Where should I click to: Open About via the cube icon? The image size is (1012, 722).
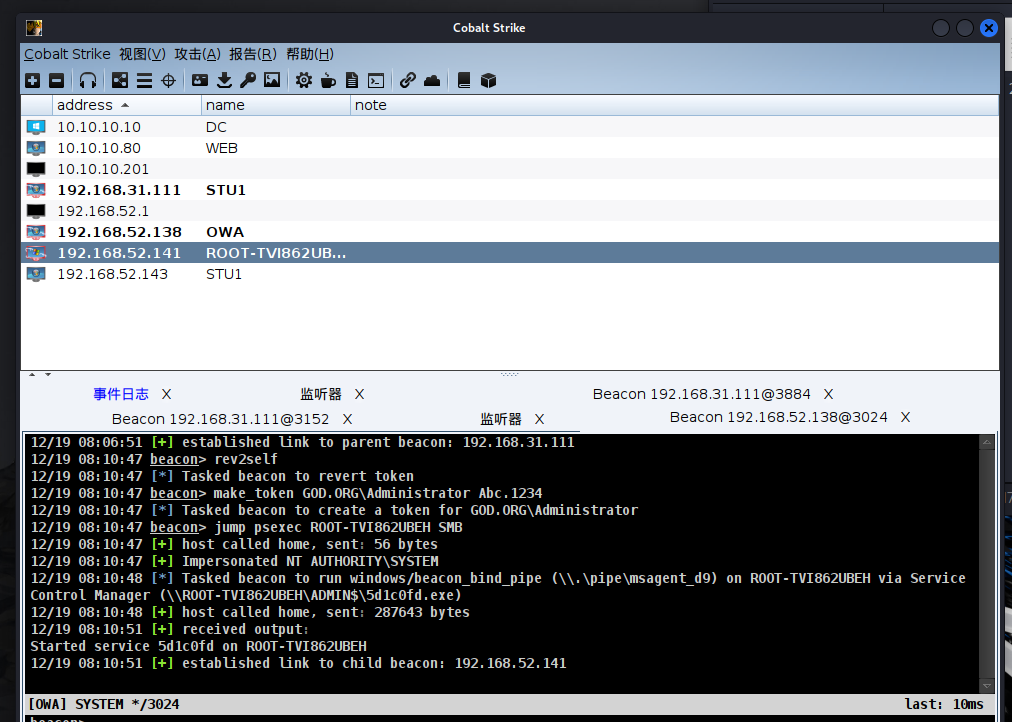tap(489, 81)
